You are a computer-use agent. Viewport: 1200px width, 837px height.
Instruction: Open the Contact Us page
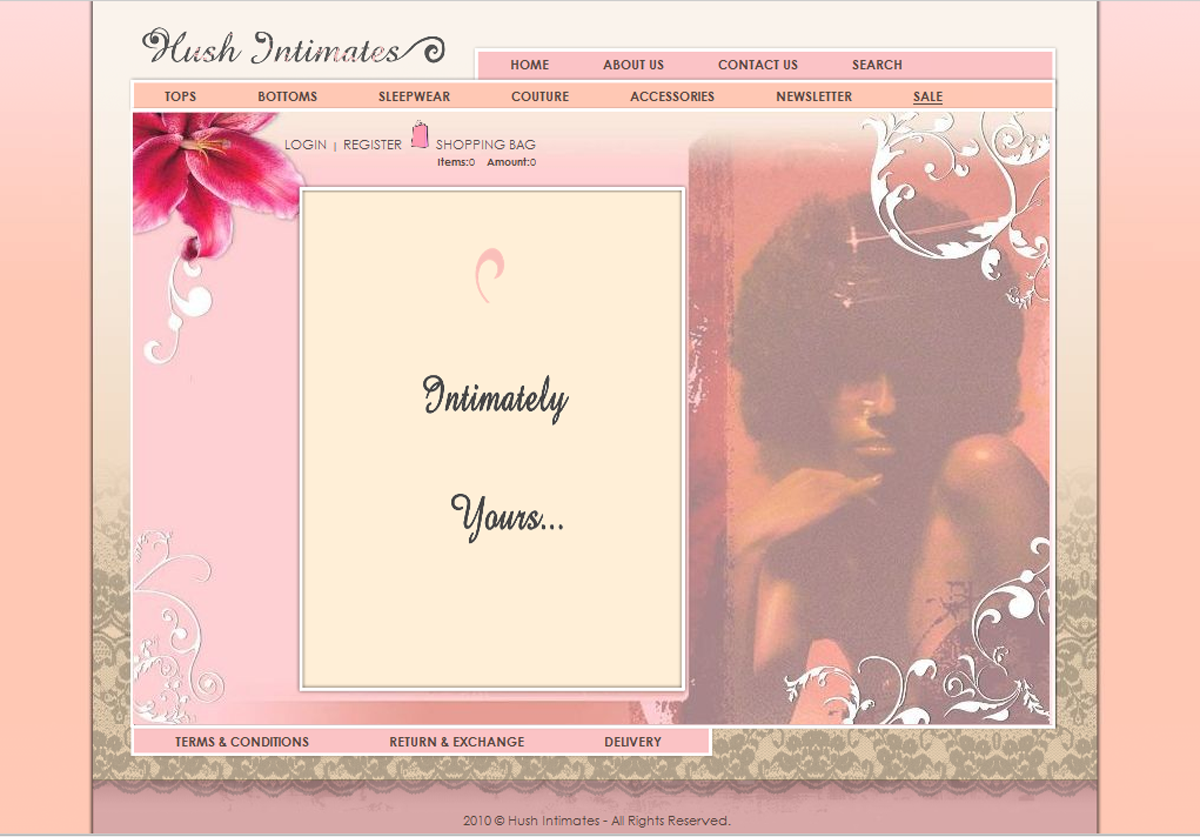(757, 65)
